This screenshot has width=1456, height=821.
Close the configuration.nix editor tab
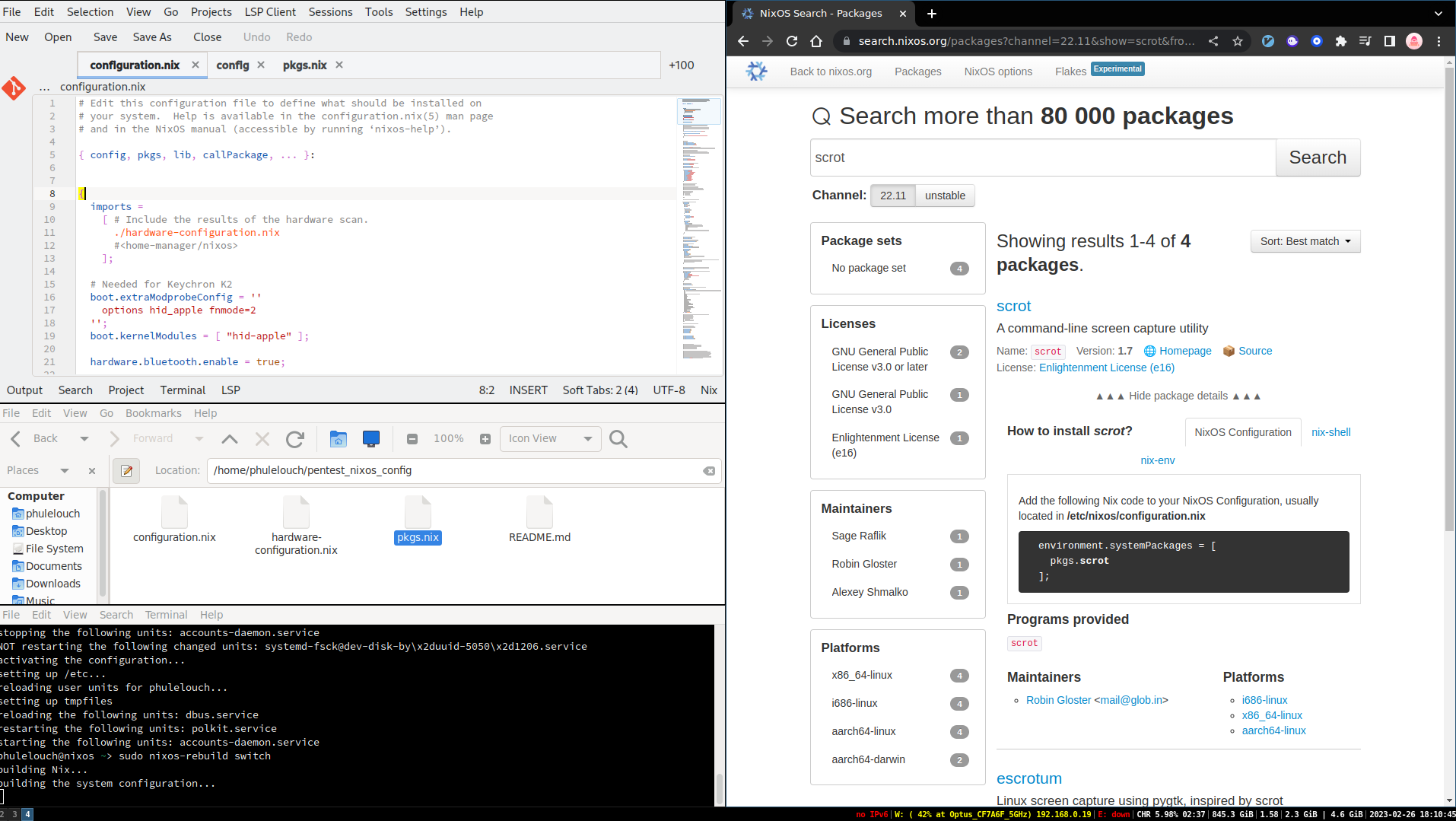coord(196,65)
